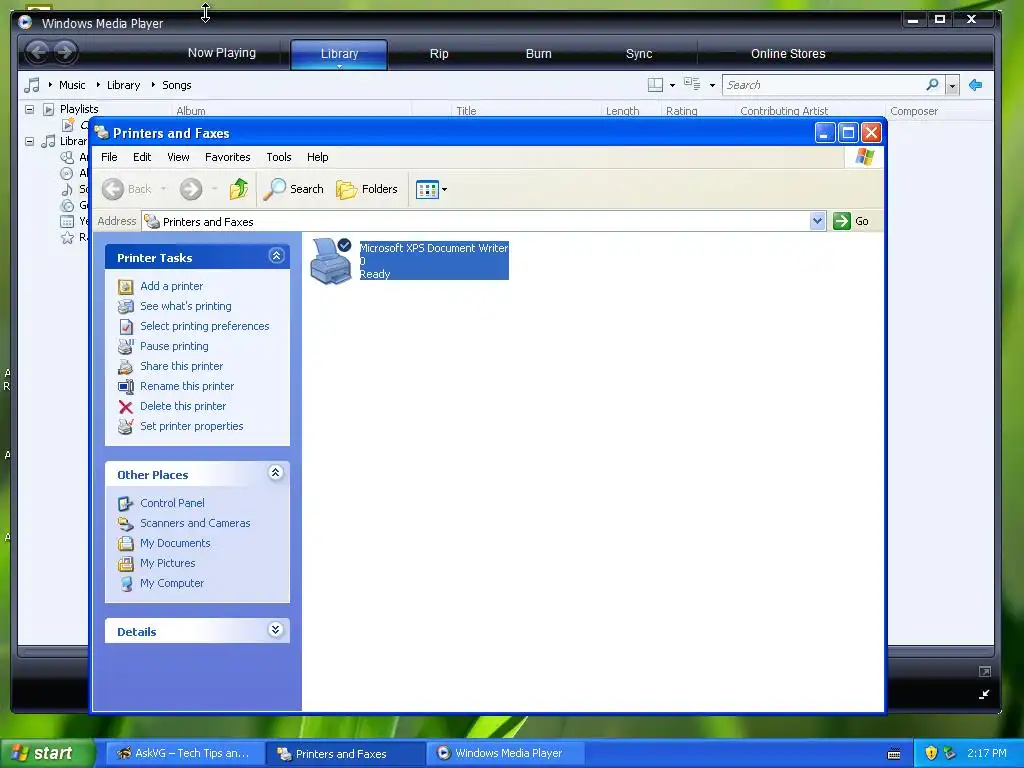Click the My Pictures folder icon
The height and width of the screenshot is (768, 1024).
coord(125,564)
